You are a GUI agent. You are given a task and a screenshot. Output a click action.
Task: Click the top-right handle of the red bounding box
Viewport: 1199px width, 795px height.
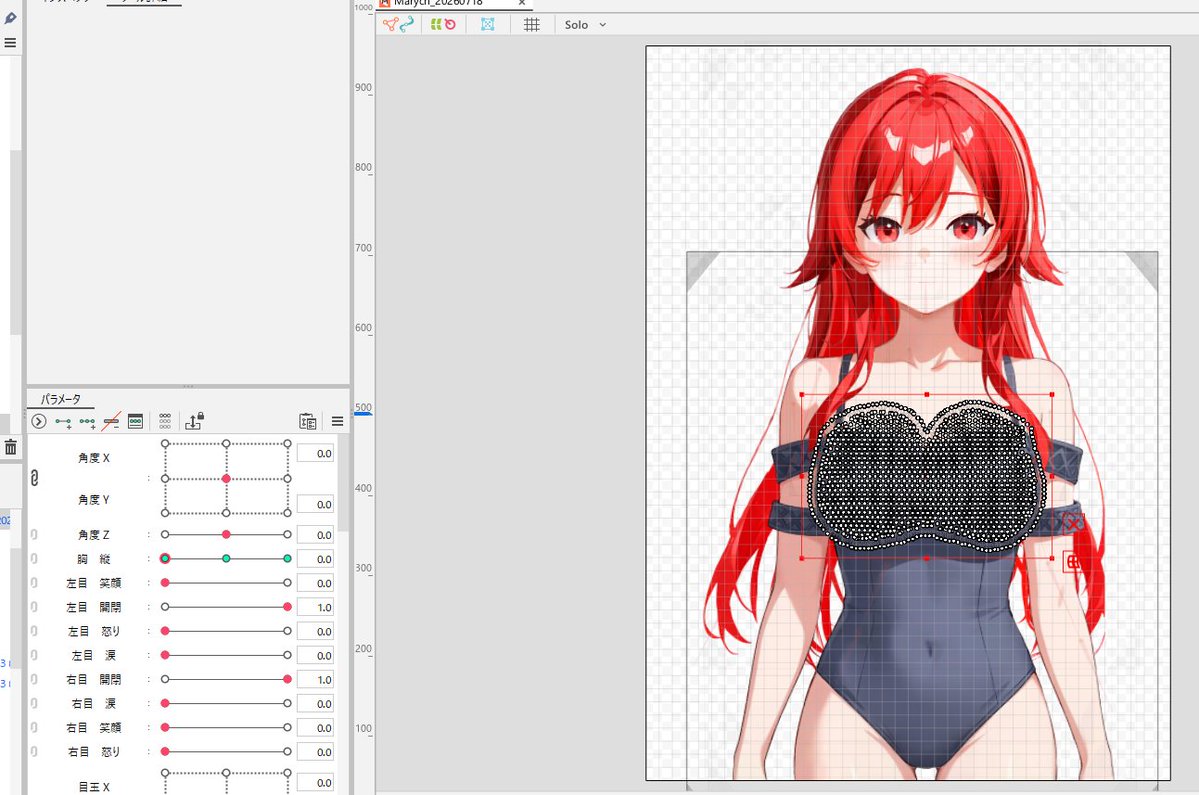click(x=1052, y=394)
